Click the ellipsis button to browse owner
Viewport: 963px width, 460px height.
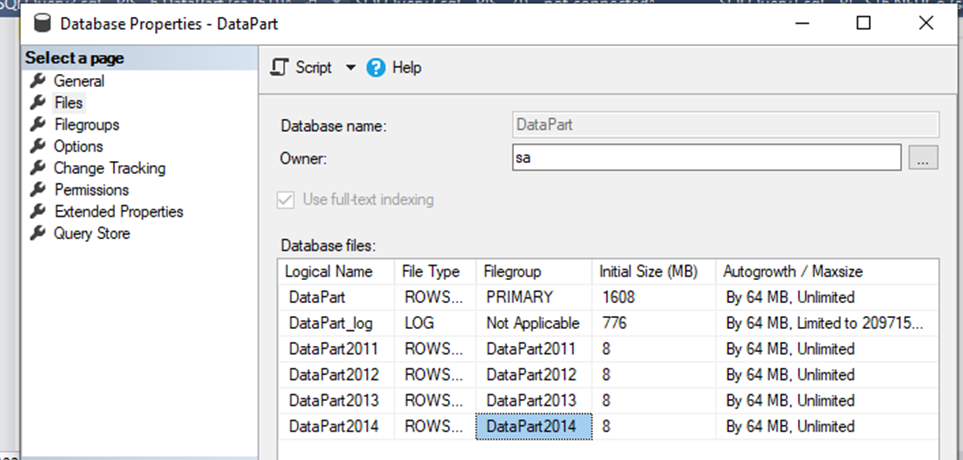click(x=923, y=157)
